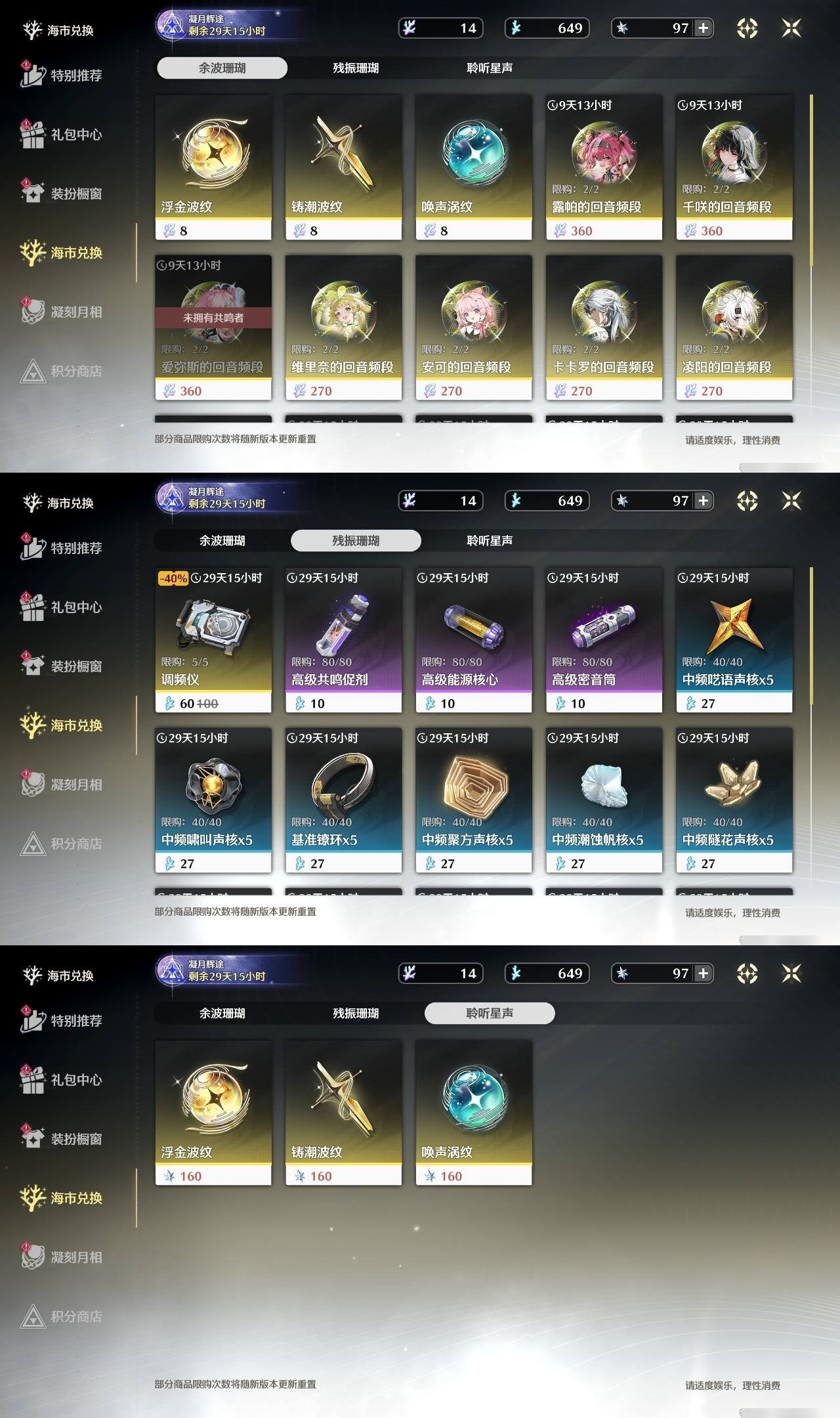Choose the 维里奈的回音频段 portrait icon
The width and height of the screenshot is (840, 1418).
point(343,312)
